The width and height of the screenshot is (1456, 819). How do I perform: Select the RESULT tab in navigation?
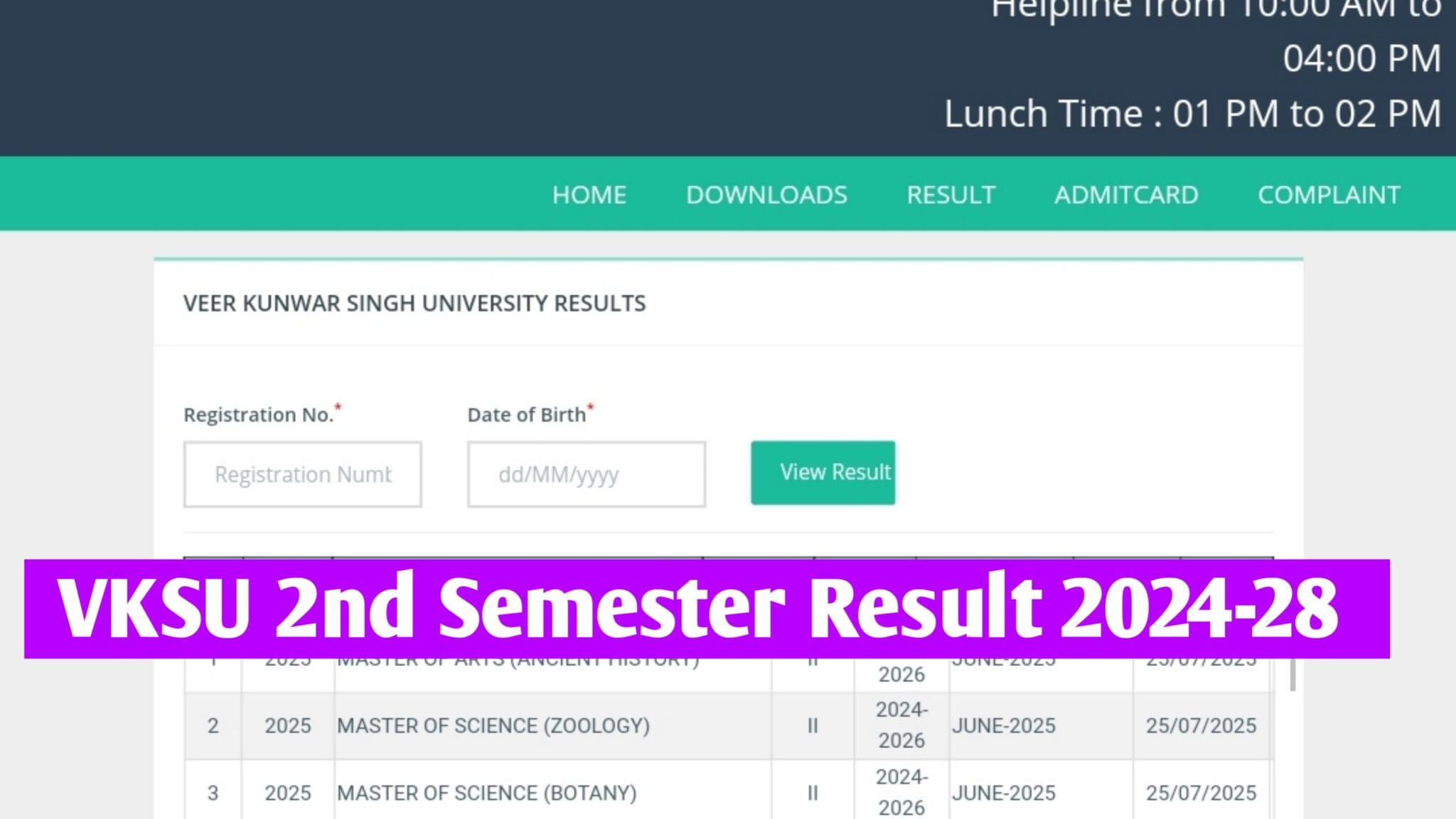951,194
